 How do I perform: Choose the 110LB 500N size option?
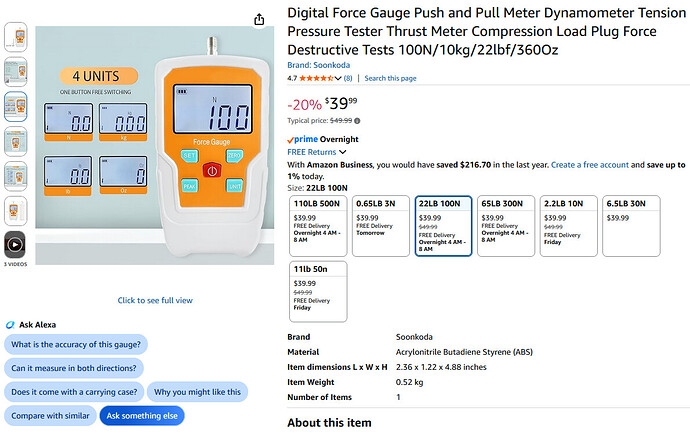(x=318, y=226)
